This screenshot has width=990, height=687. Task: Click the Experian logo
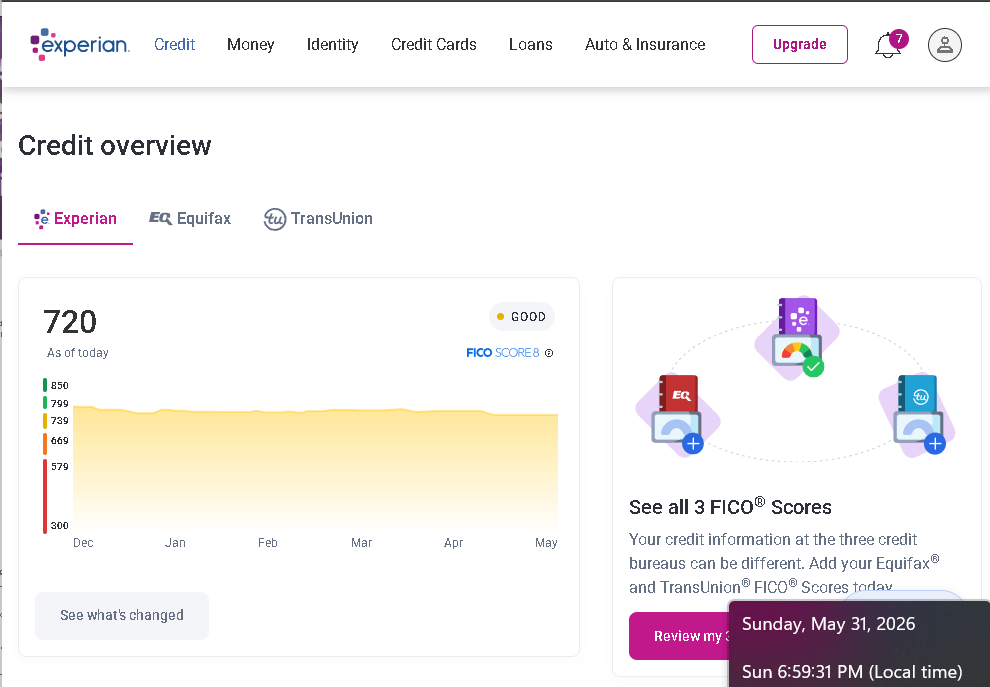[80, 44]
